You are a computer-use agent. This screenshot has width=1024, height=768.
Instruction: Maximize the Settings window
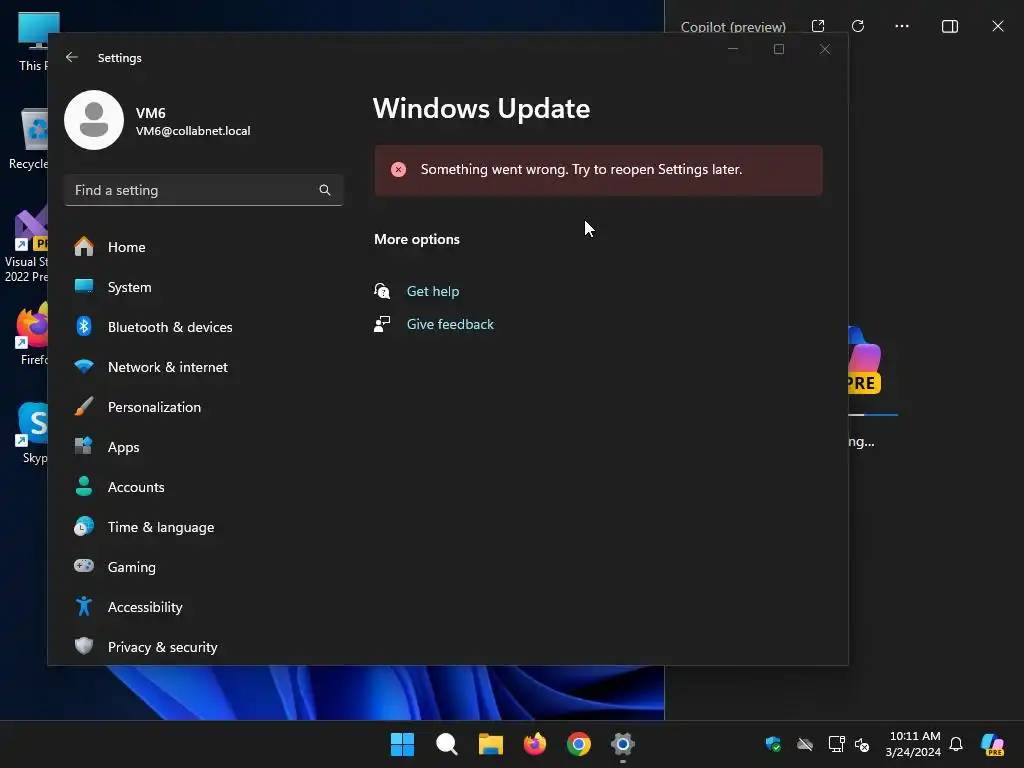[778, 50]
